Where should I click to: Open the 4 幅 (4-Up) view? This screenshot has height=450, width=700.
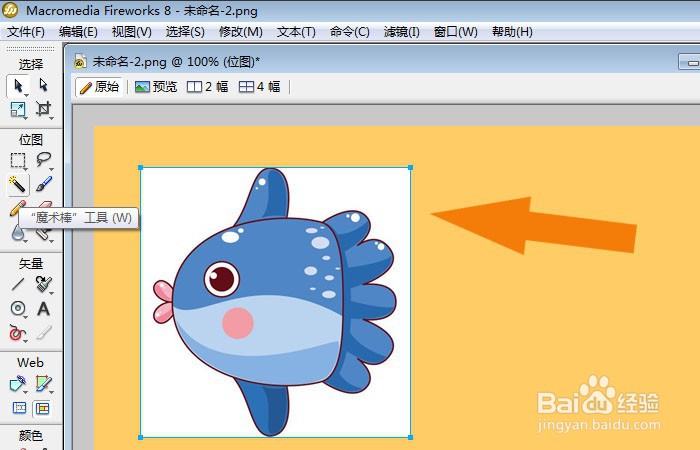(x=259, y=87)
